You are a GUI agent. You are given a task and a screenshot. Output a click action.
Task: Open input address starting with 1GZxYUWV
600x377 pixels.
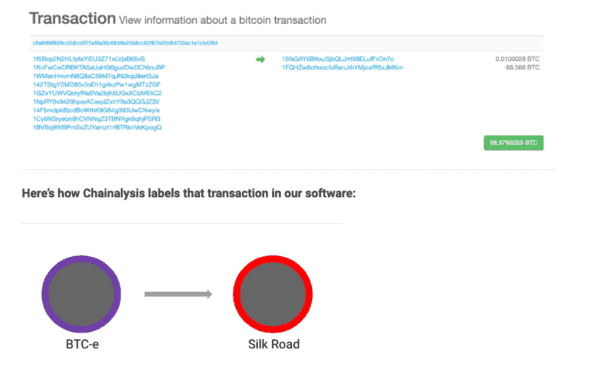pos(97,93)
